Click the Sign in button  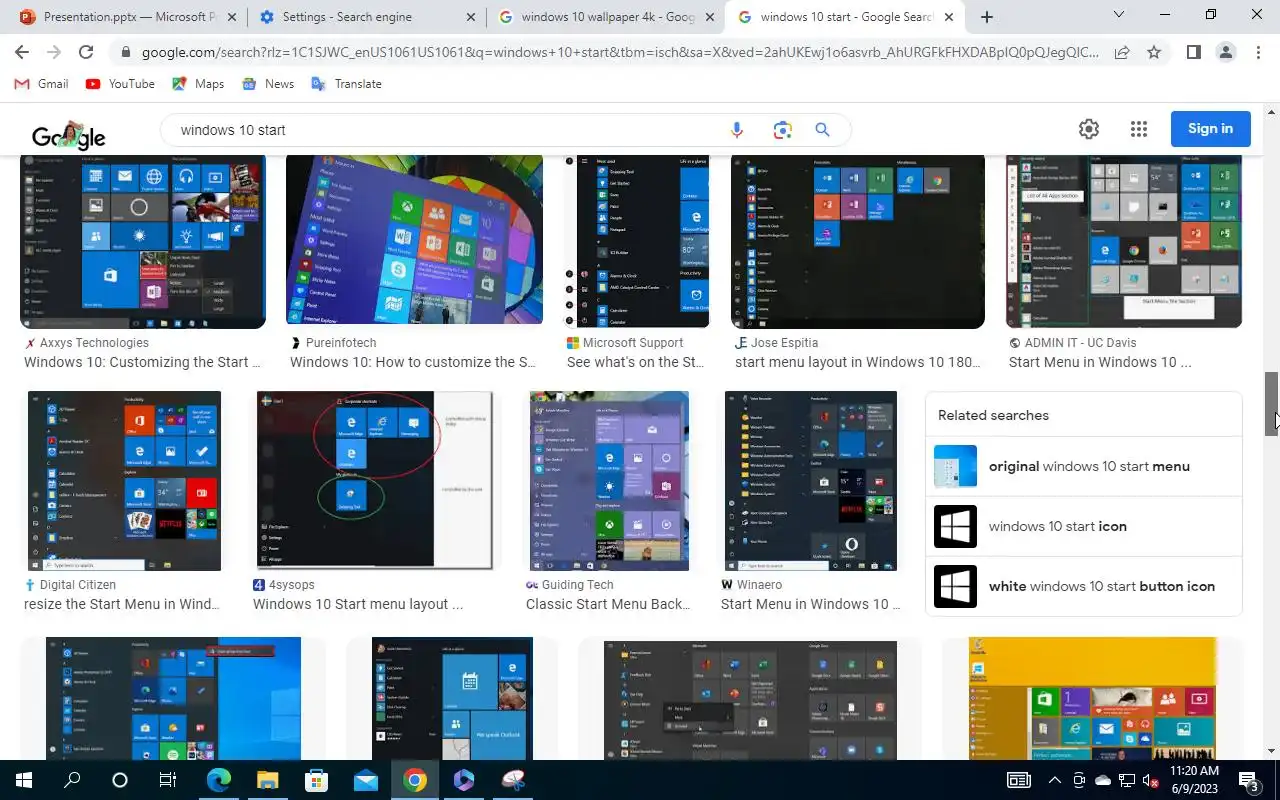(1210, 129)
